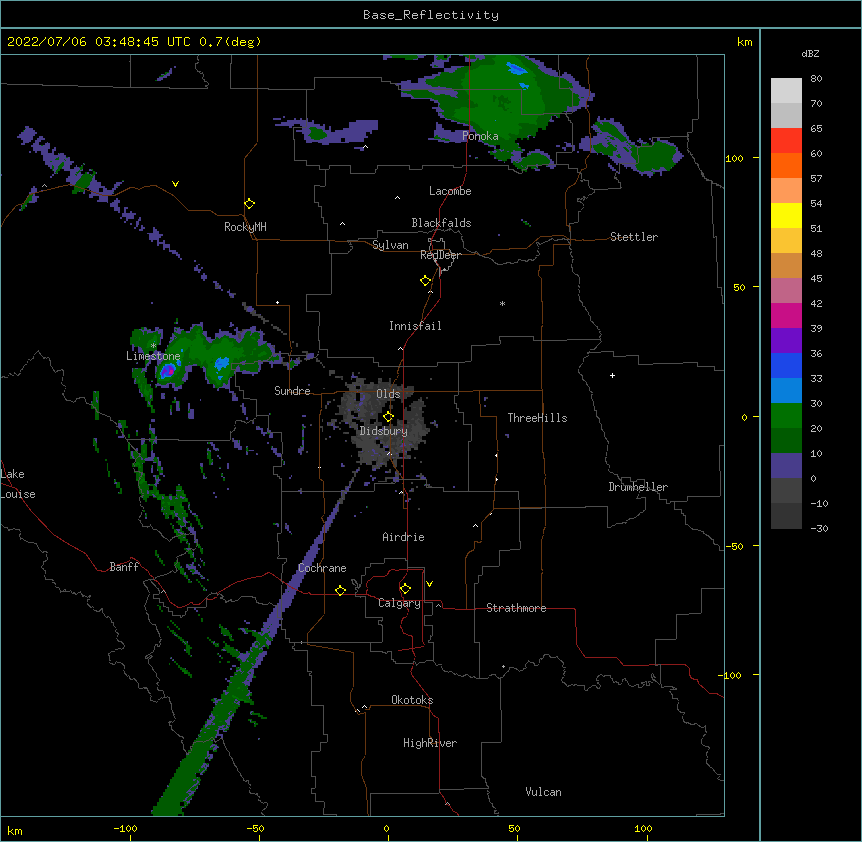The height and width of the screenshot is (842, 862).
Task: Click the yellow V marker northwest of RockyMH
Action: tap(175, 184)
